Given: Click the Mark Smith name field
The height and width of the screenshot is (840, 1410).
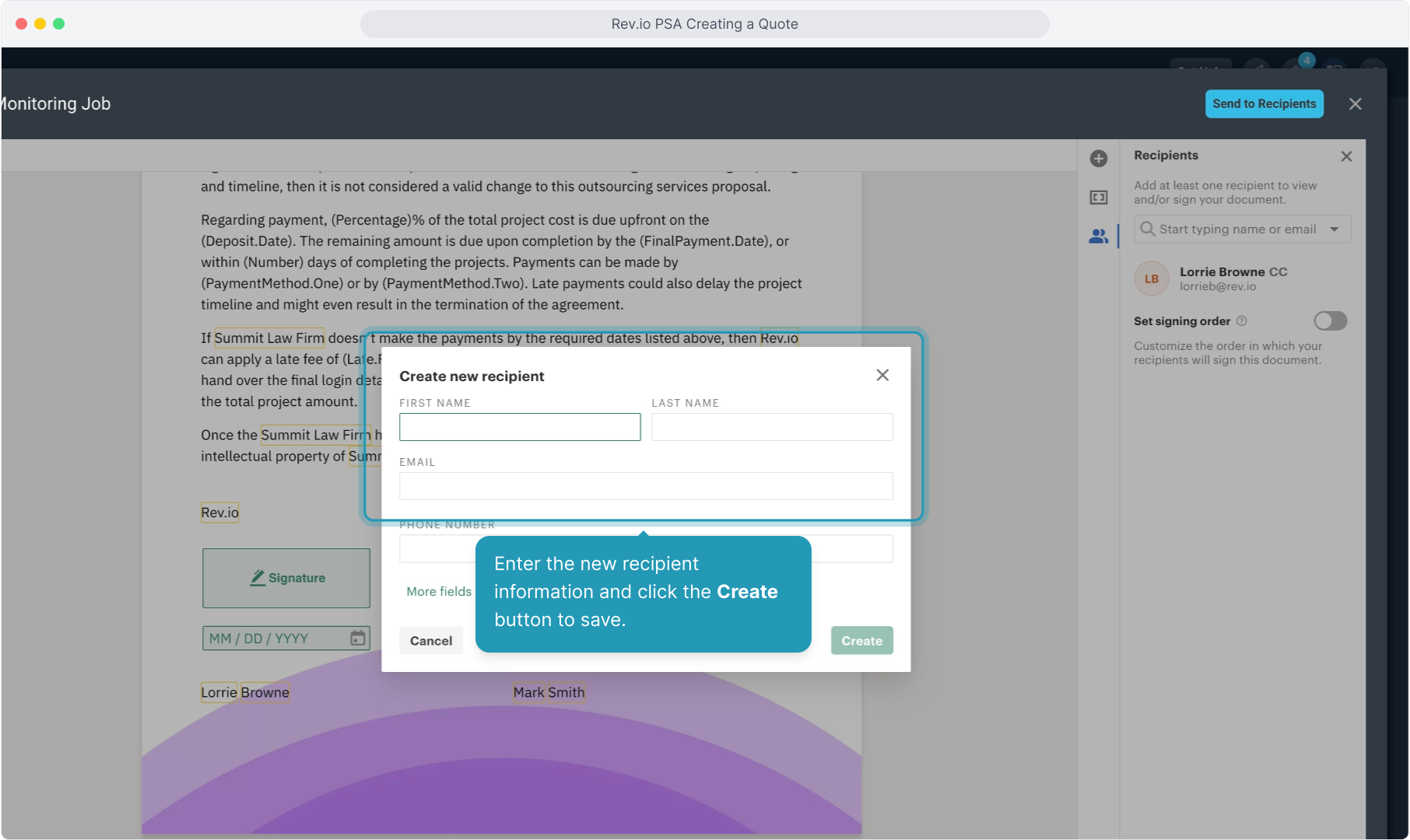Looking at the screenshot, I should tap(549, 692).
